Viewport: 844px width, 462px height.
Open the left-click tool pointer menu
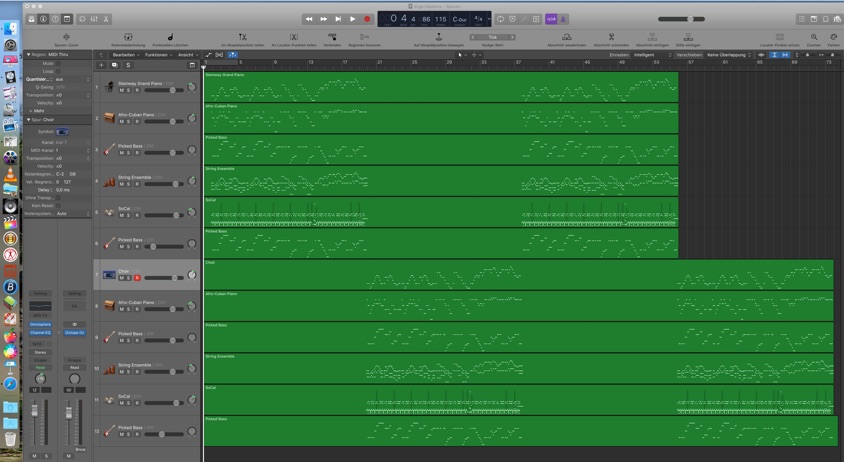(461, 54)
